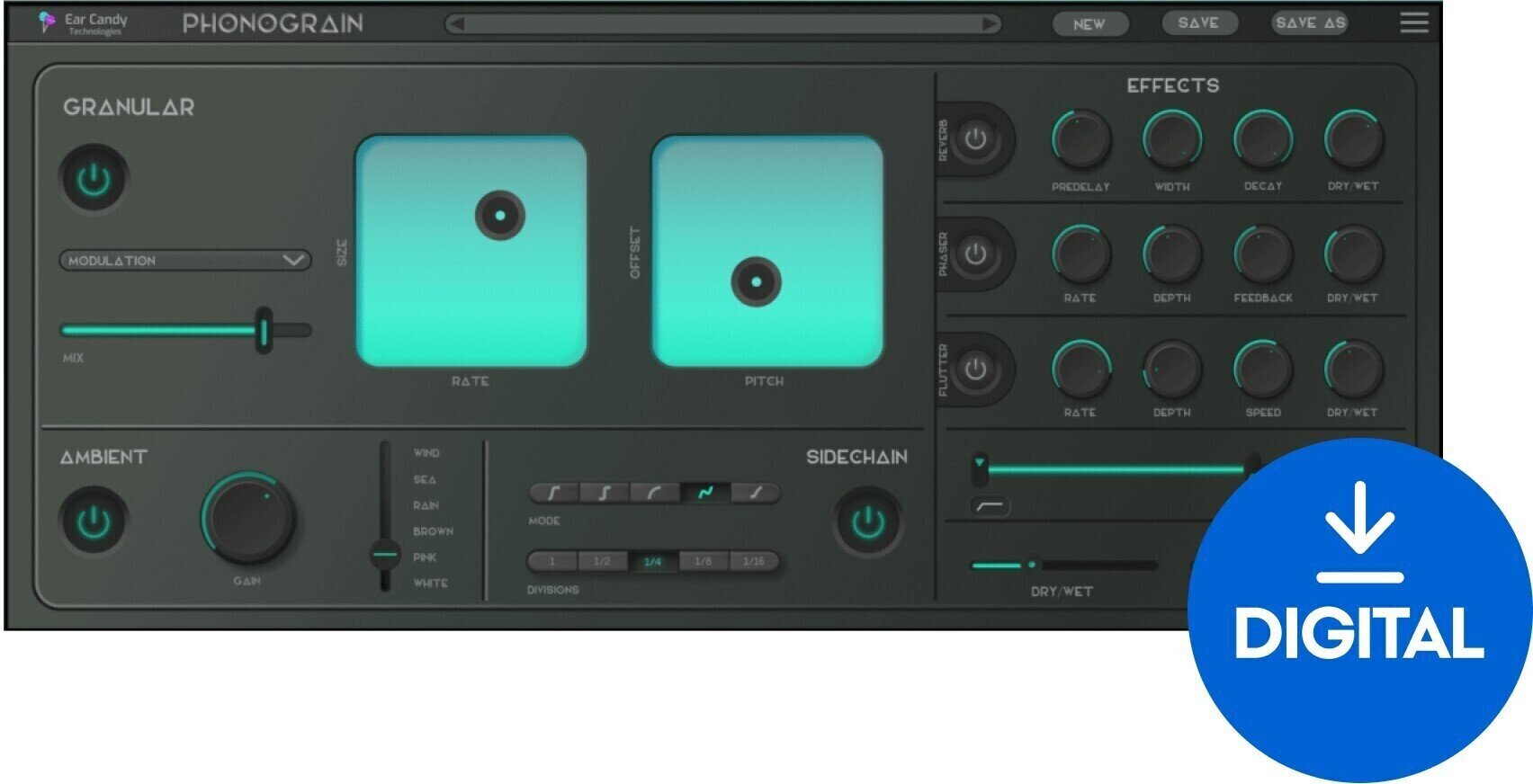Image resolution: width=1533 pixels, height=784 pixels.
Task: Select the second sidechain mode curve
Action: (604, 493)
